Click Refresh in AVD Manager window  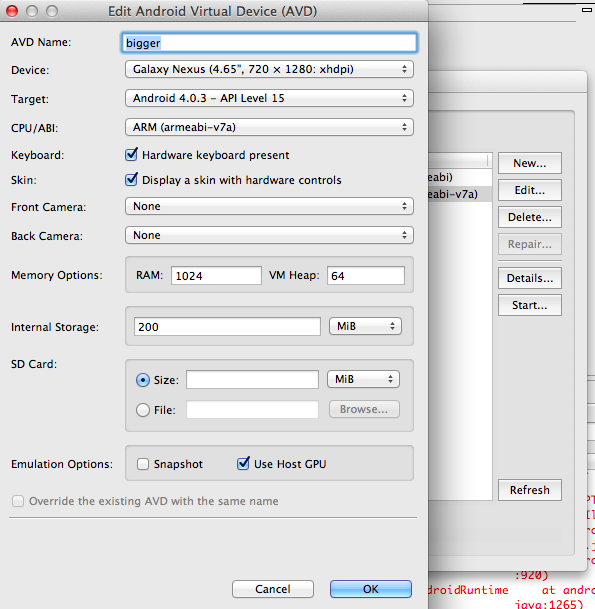point(530,490)
